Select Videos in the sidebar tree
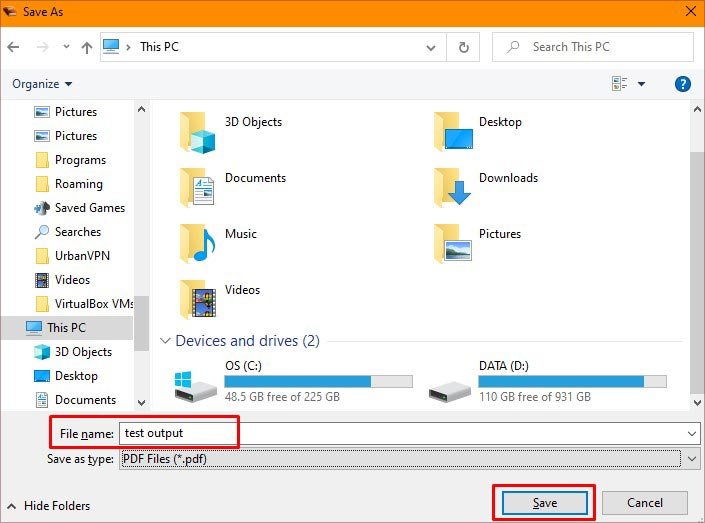This screenshot has height=523, width=705. tap(62, 280)
